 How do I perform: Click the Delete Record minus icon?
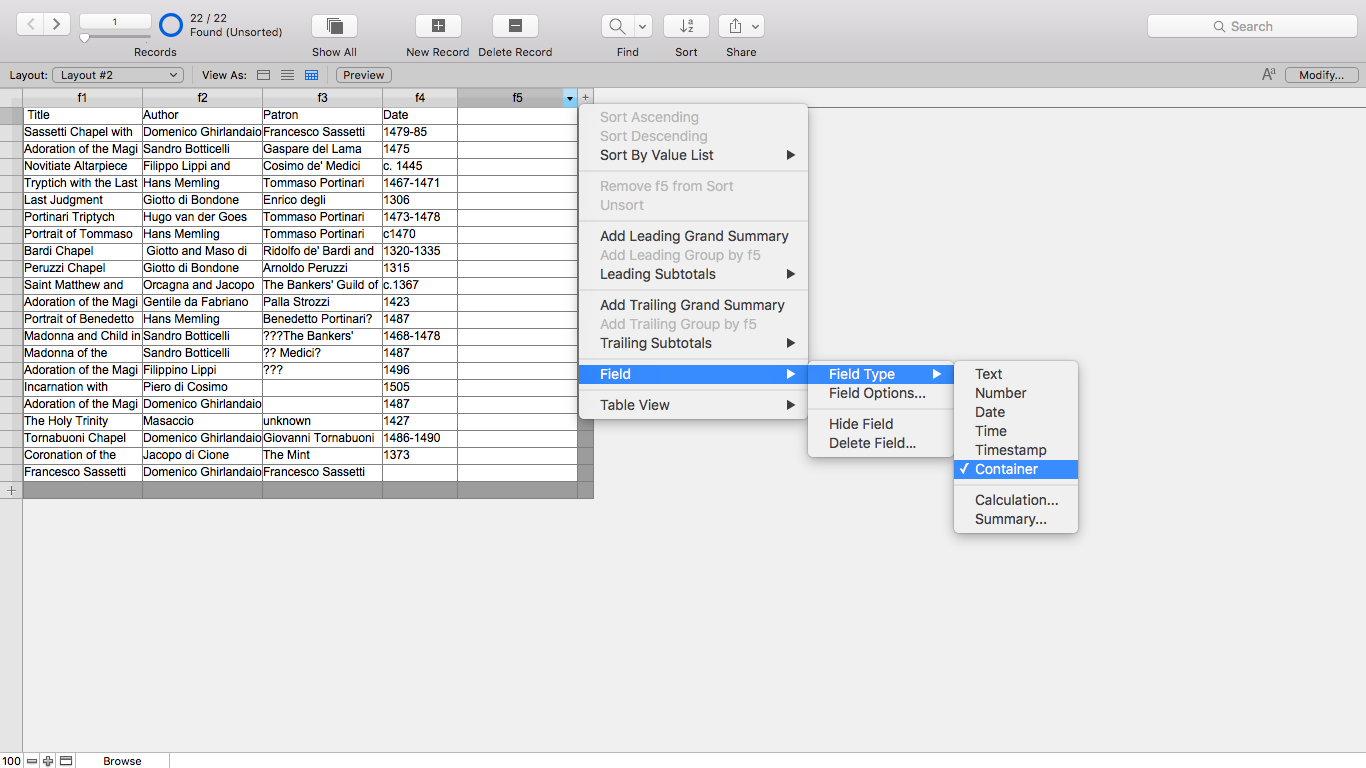(x=515, y=26)
